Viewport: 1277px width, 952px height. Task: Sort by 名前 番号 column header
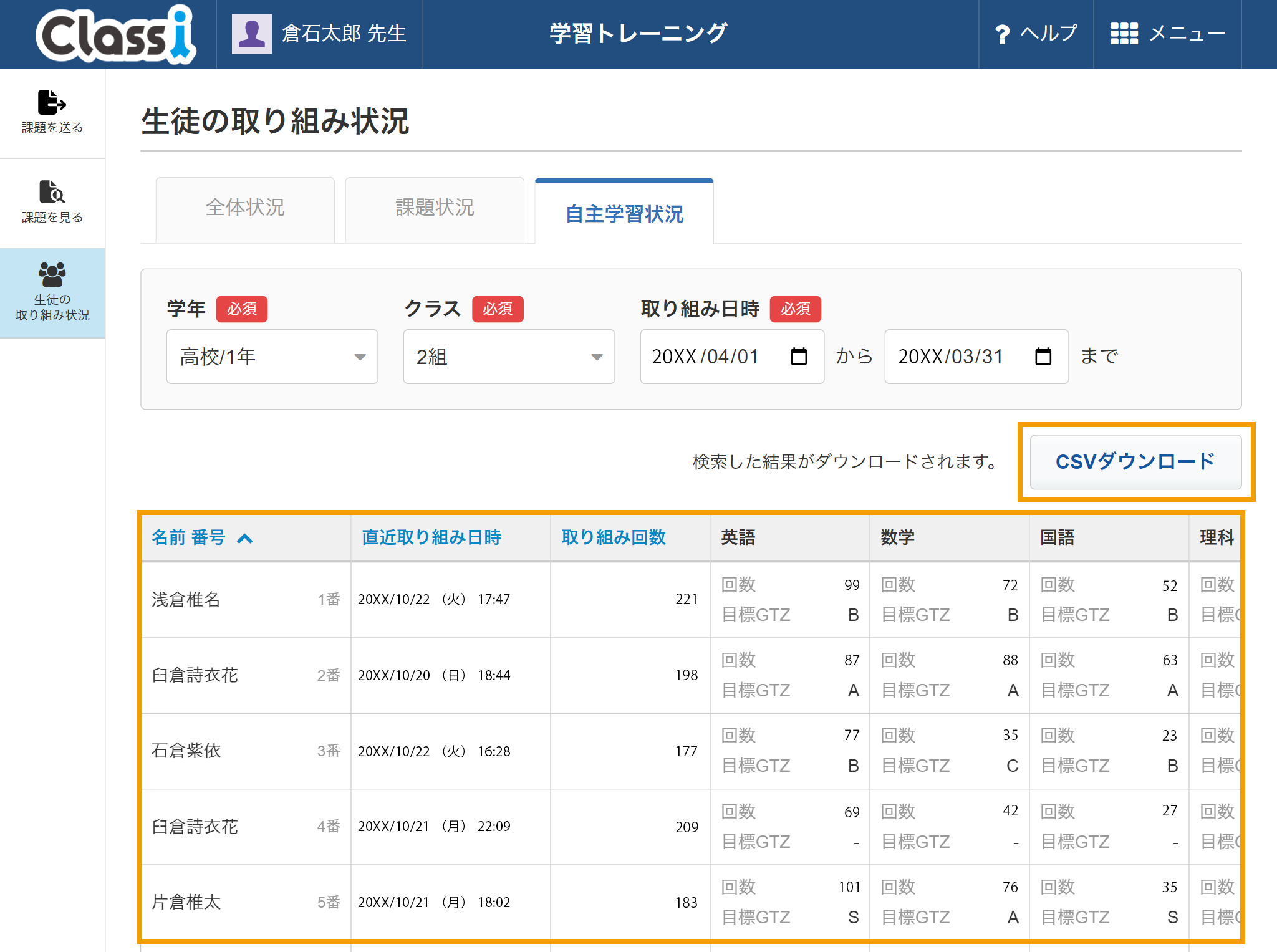(x=188, y=537)
